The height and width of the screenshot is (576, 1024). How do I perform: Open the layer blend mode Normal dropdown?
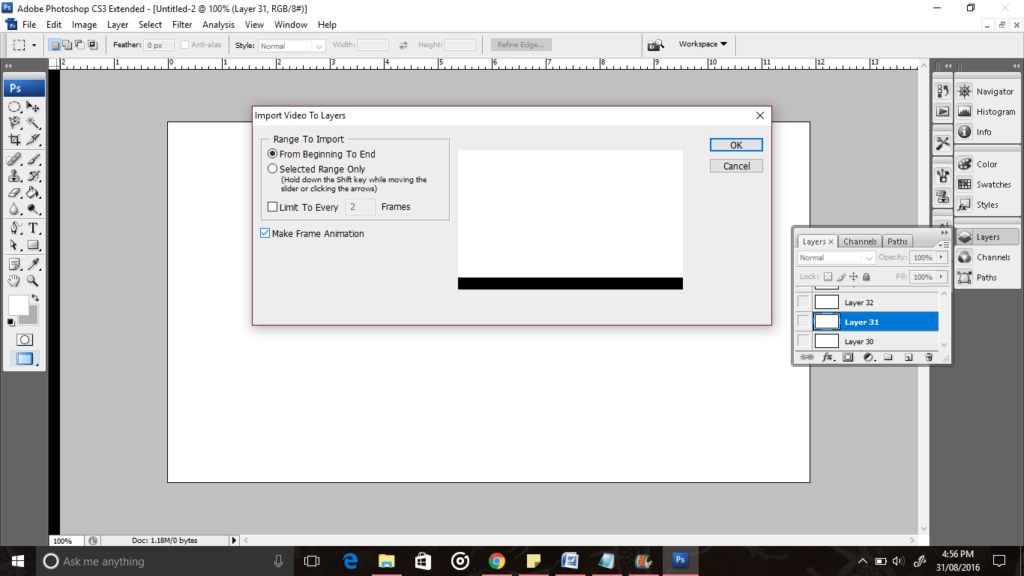coord(835,257)
